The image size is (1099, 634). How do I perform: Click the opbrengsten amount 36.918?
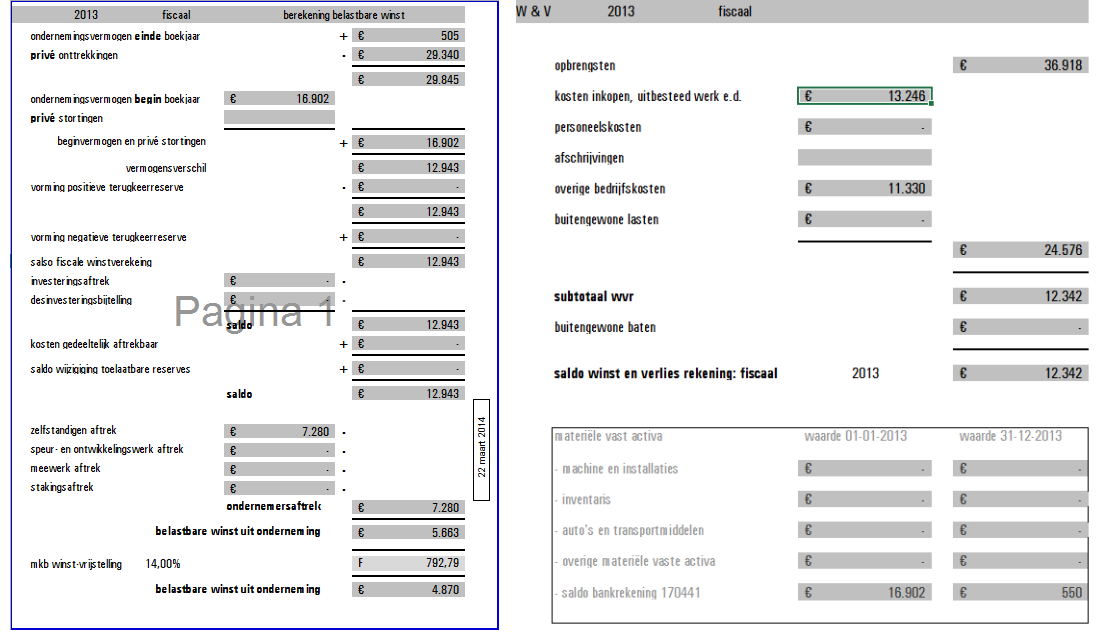point(1020,65)
